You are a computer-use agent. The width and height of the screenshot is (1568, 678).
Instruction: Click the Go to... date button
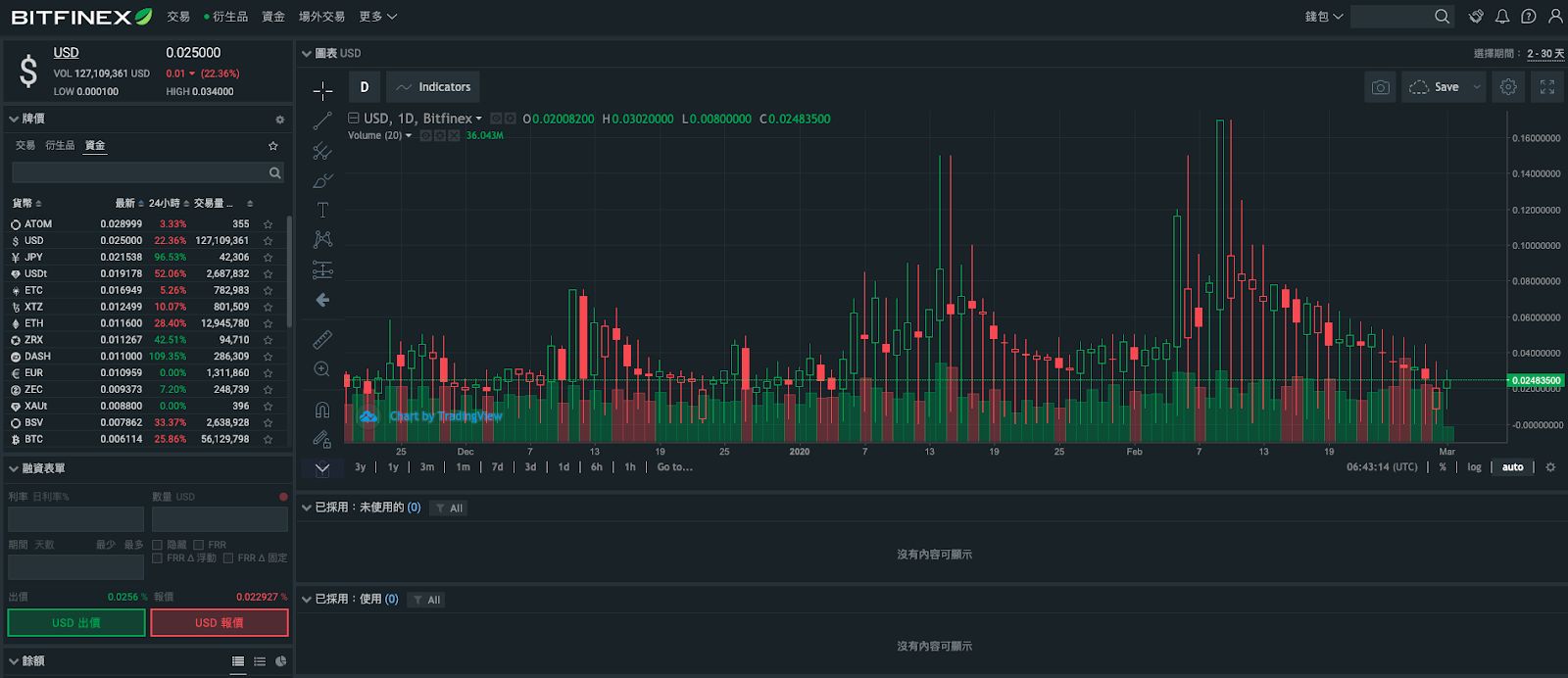674,467
